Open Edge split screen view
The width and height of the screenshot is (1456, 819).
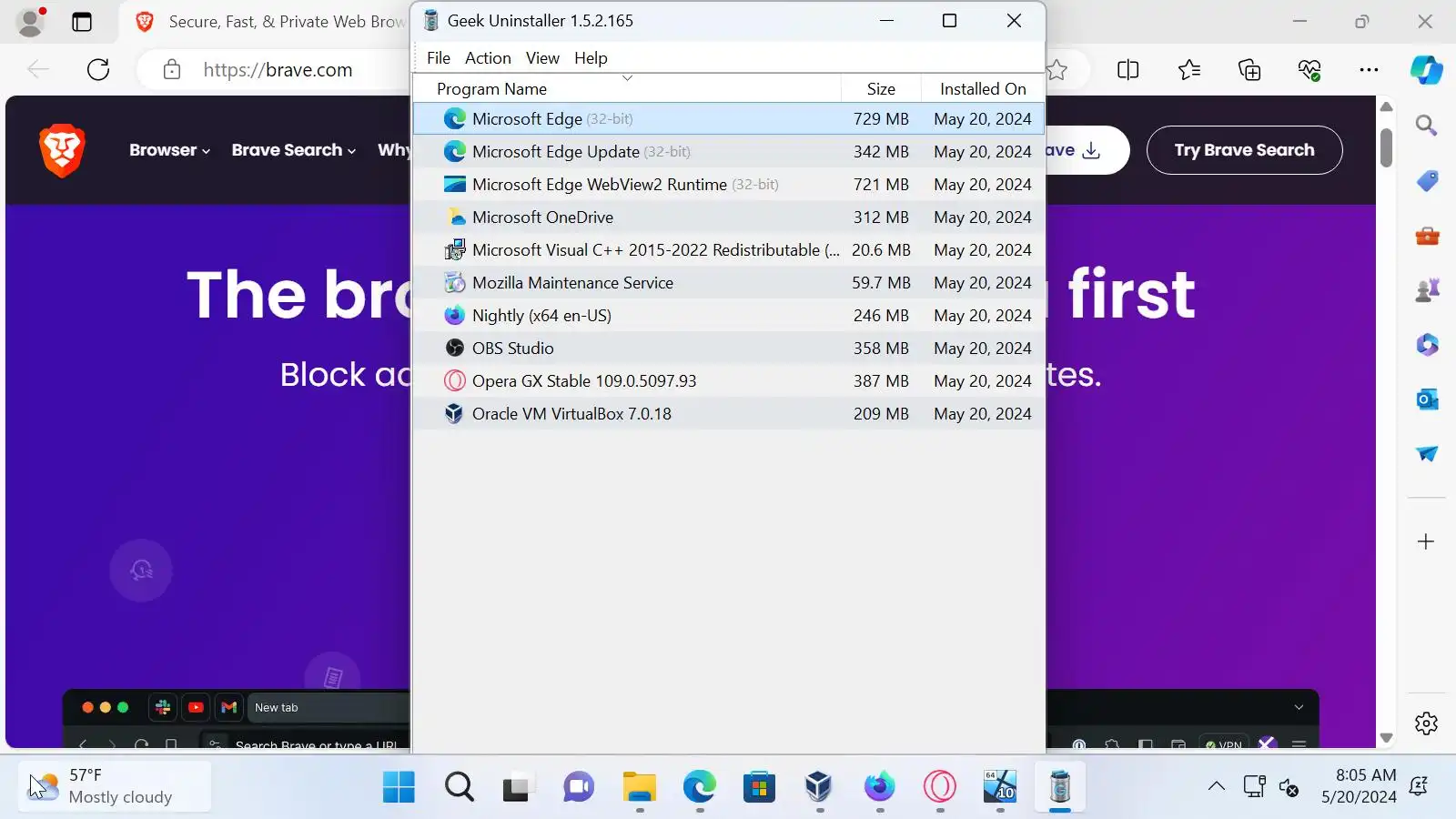1127,70
